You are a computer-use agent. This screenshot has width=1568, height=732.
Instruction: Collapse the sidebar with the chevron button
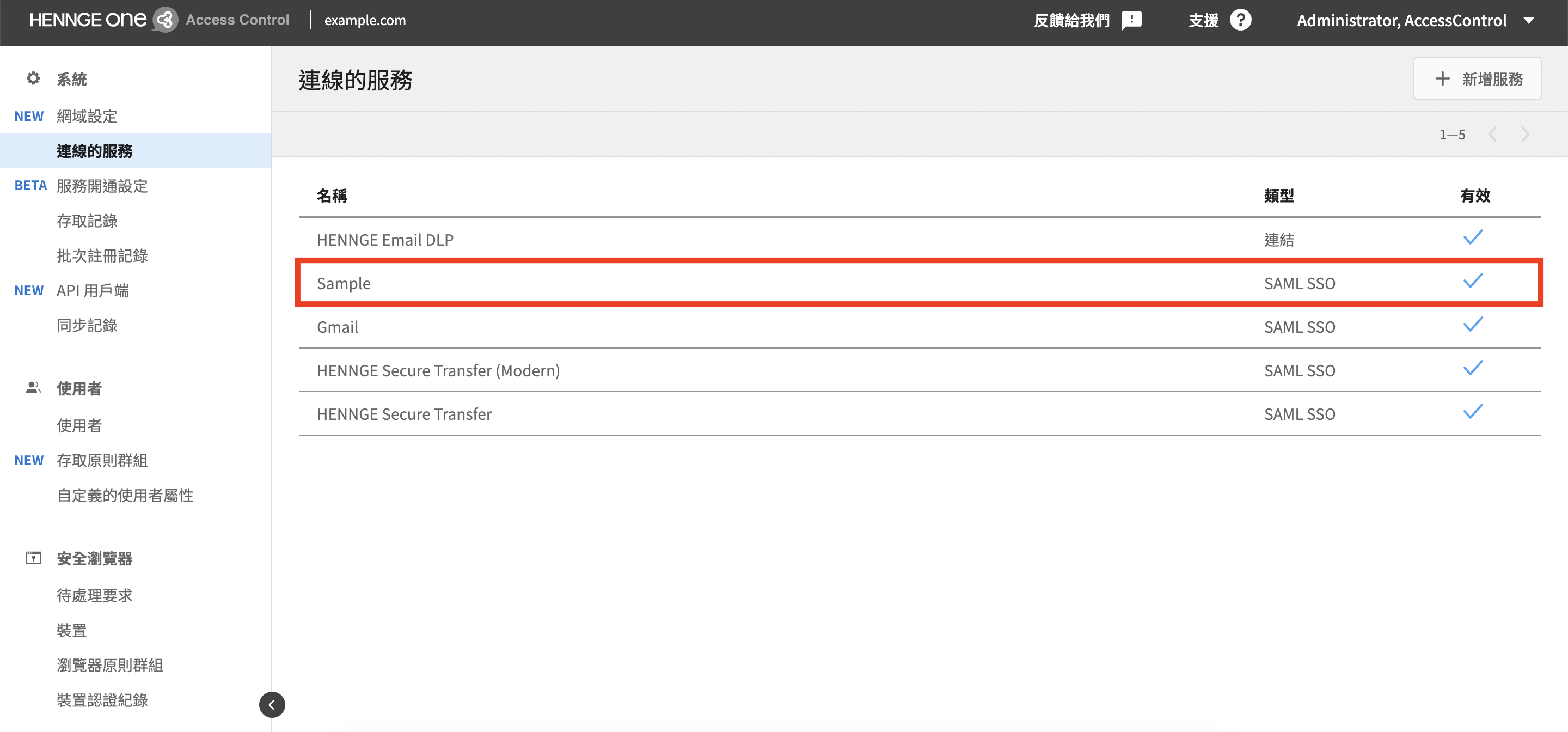[x=272, y=705]
